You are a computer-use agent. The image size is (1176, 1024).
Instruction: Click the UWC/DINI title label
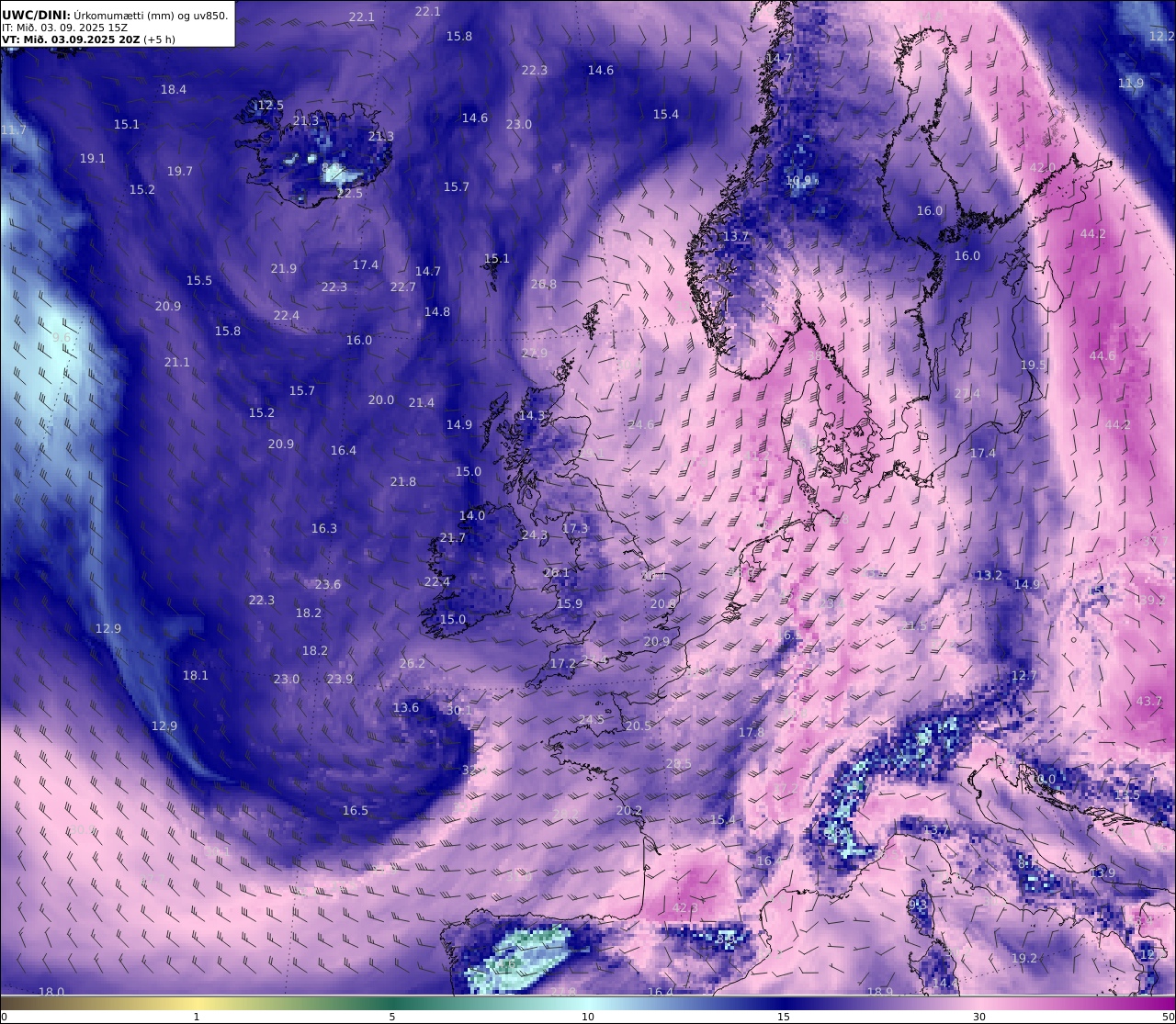(36, 15)
